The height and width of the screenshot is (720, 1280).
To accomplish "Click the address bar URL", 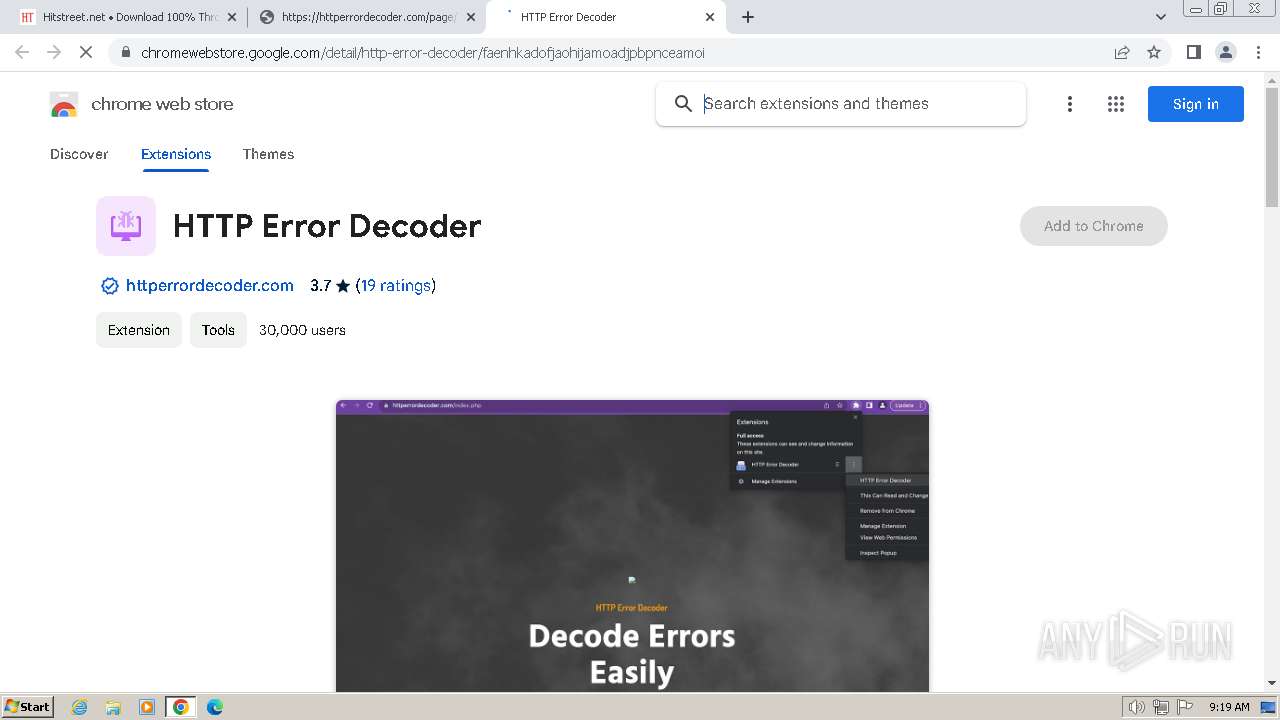I will click(x=423, y=52).
